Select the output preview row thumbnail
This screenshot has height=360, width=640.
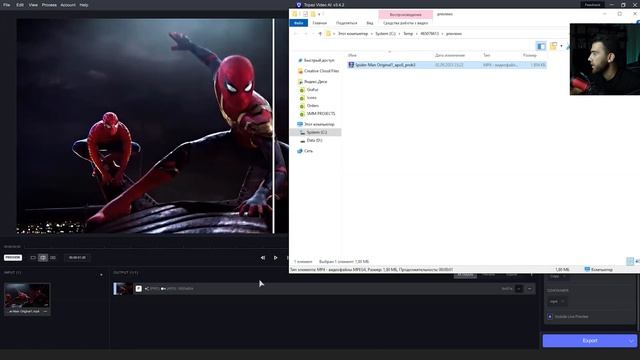pyautogui.click(x=122, y=289)
